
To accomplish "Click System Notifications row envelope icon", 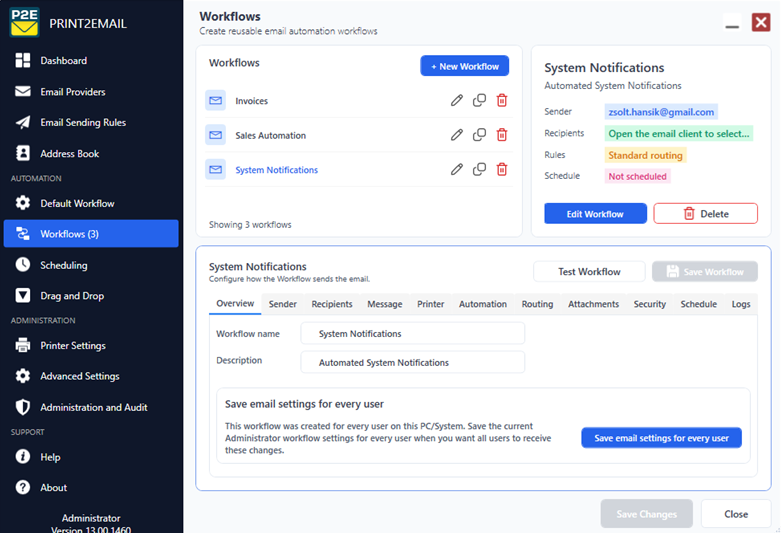I will pos(216,170).
